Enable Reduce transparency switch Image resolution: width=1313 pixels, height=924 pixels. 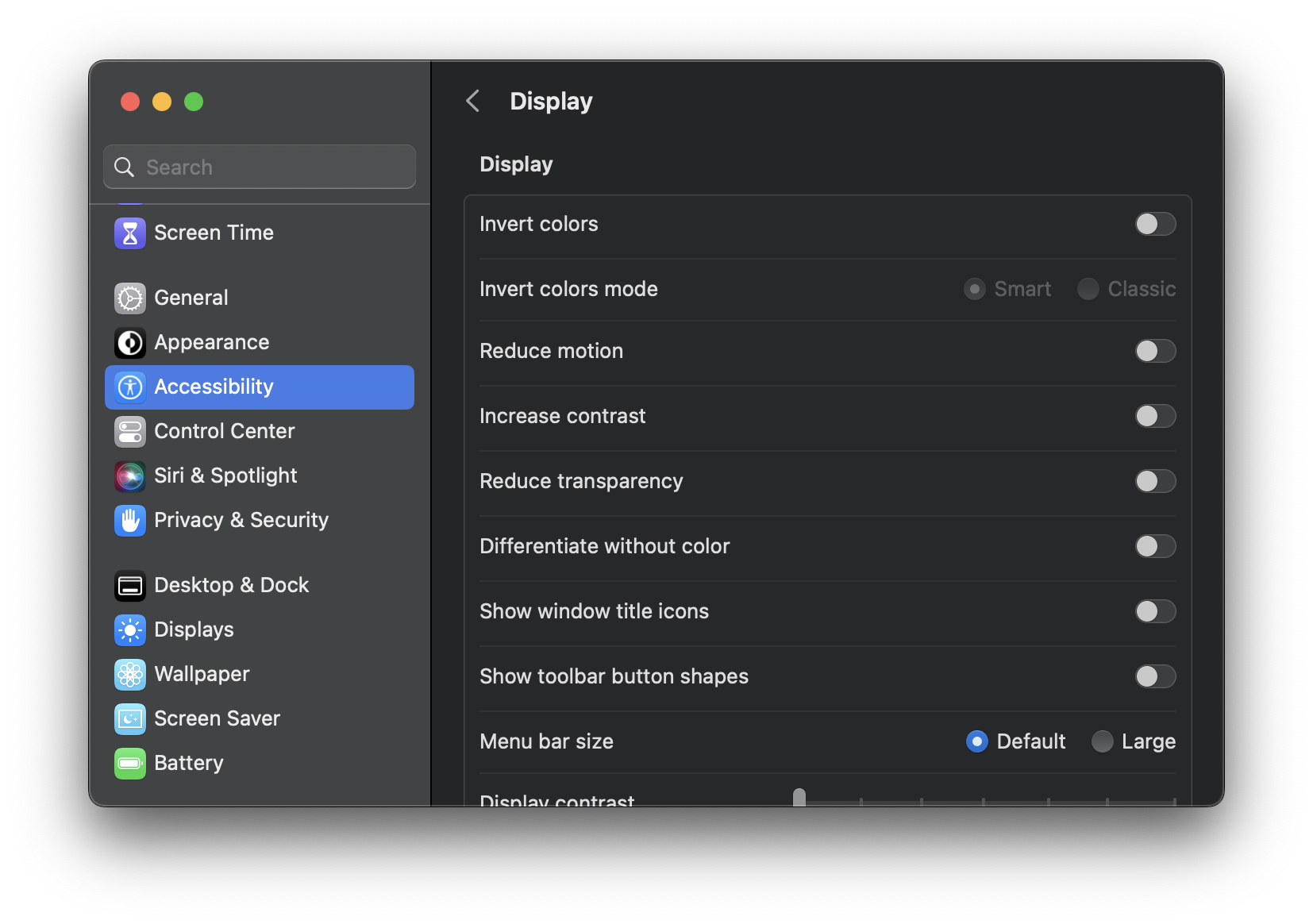tap(1154, 482)
